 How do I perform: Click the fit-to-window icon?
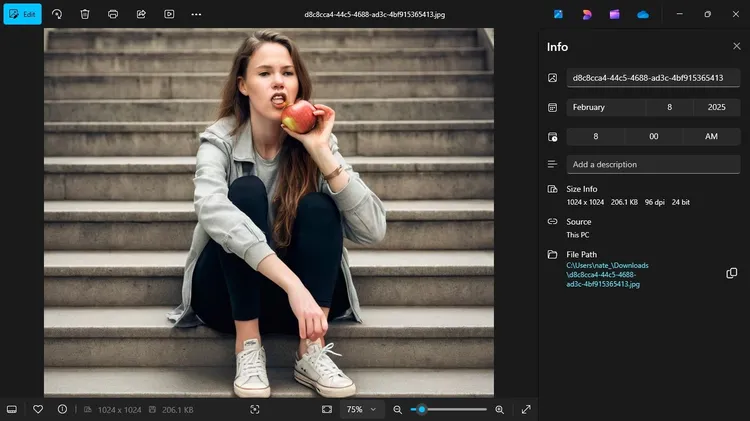click(x=327, y=410)
